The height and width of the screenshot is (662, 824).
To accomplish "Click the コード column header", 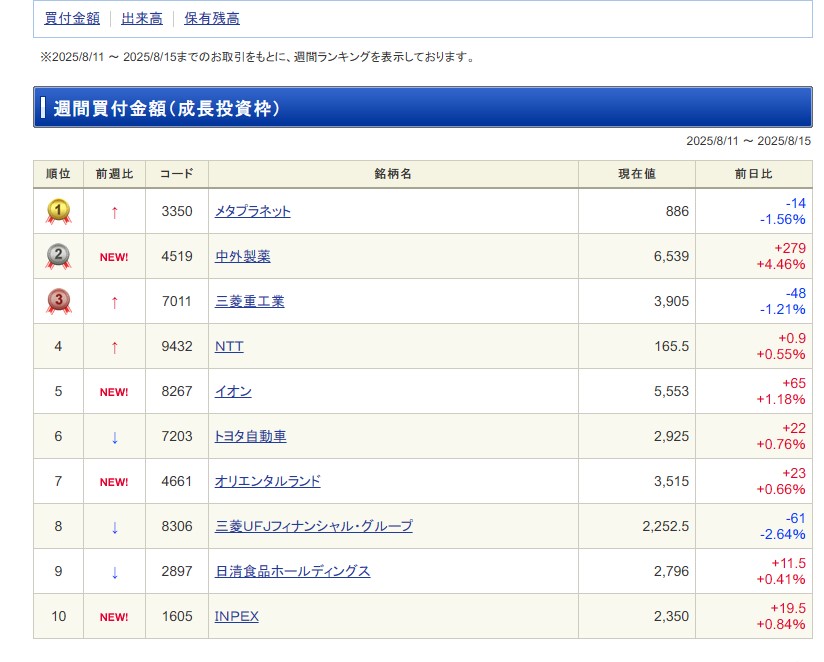I will click(x=177, y=174).
